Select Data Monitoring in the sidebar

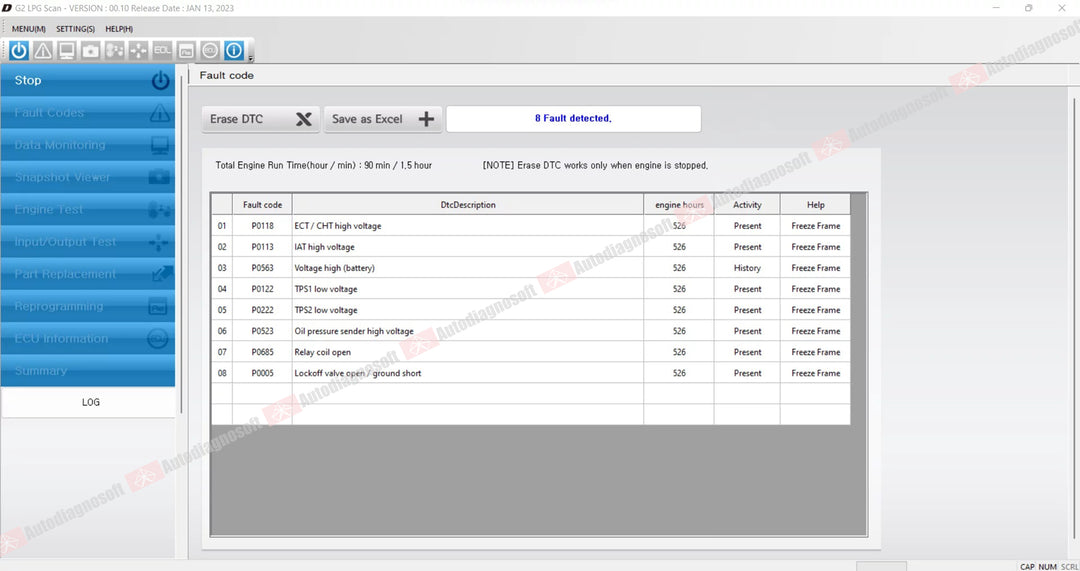point(87,145)
